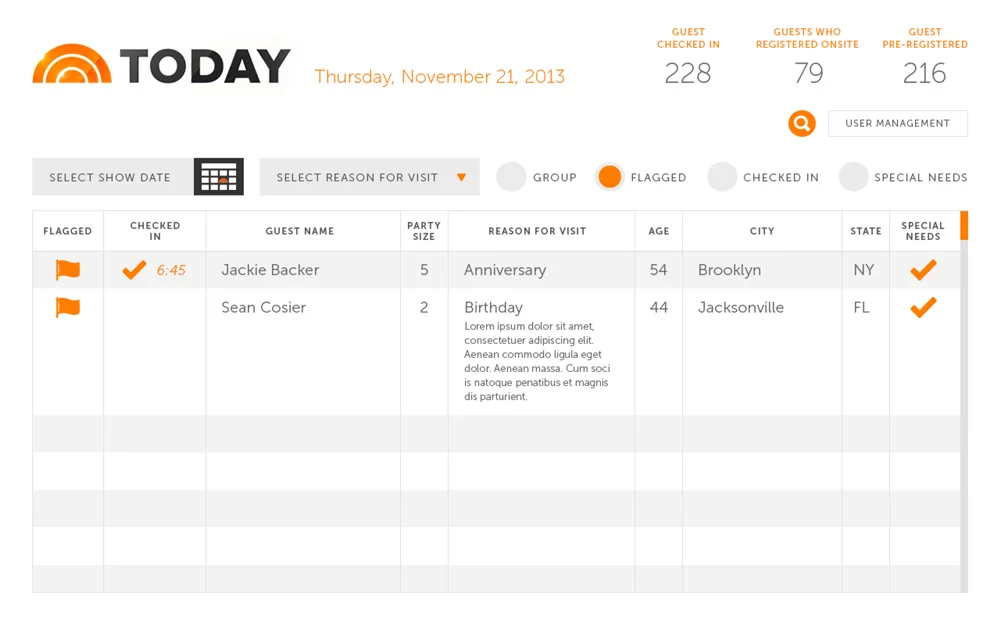Viewport: 1000px width, 625px height.
Task: Expand the Select Reason For Visit dropdown
Action: coord(369,177)
